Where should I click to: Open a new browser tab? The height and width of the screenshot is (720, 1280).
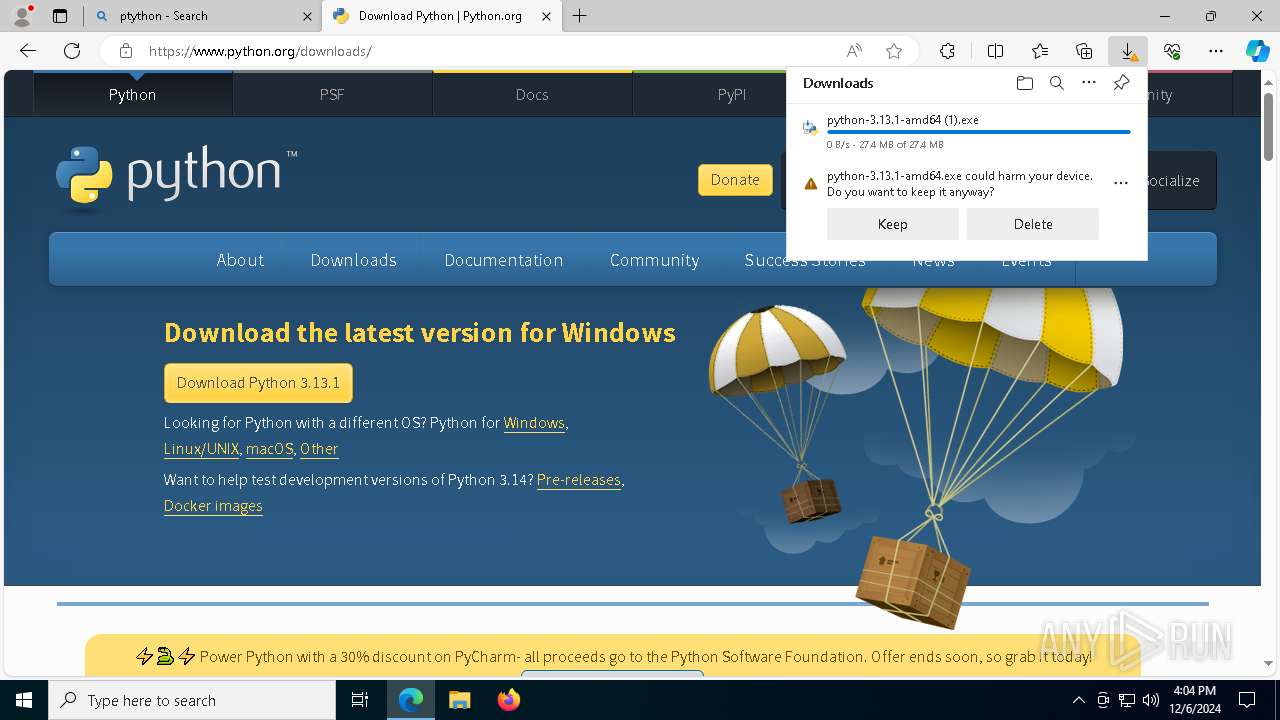click(580, 16)
